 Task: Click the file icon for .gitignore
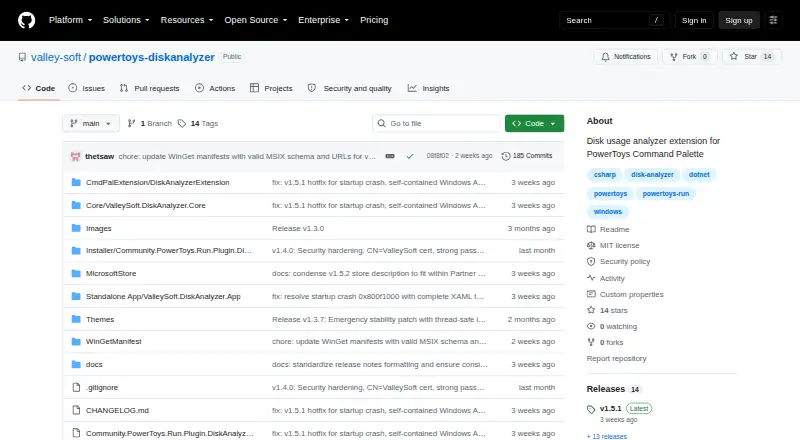[x=76, y=387]
